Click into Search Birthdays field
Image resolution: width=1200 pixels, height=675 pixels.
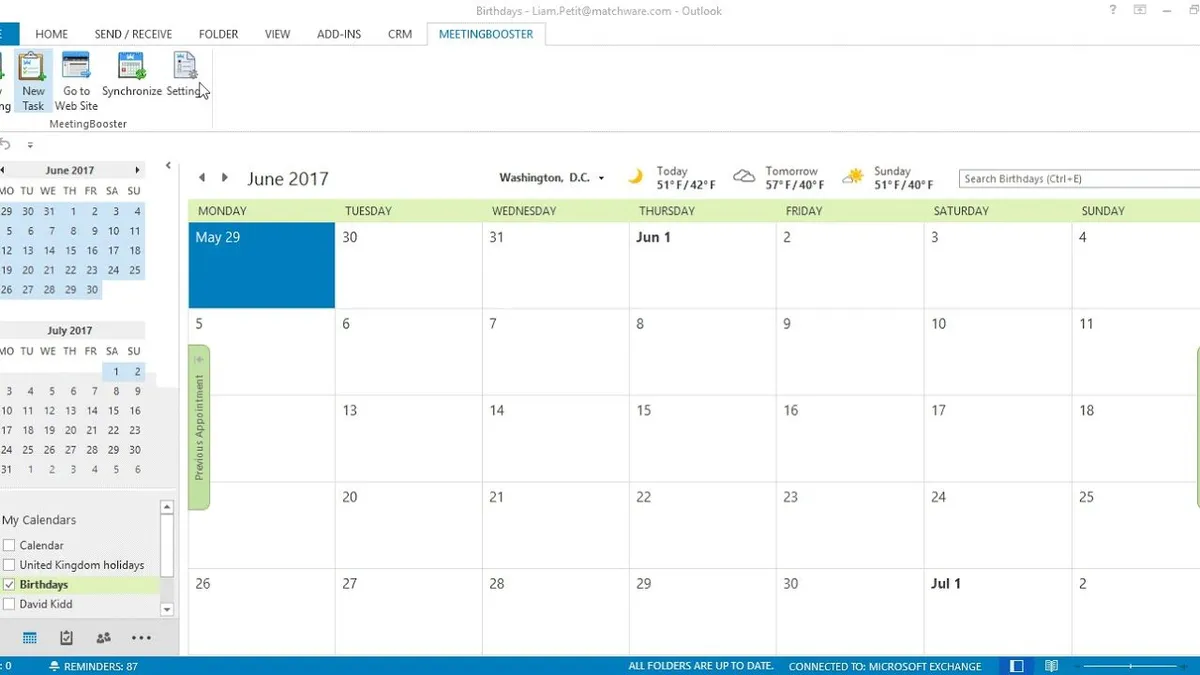1079,179
